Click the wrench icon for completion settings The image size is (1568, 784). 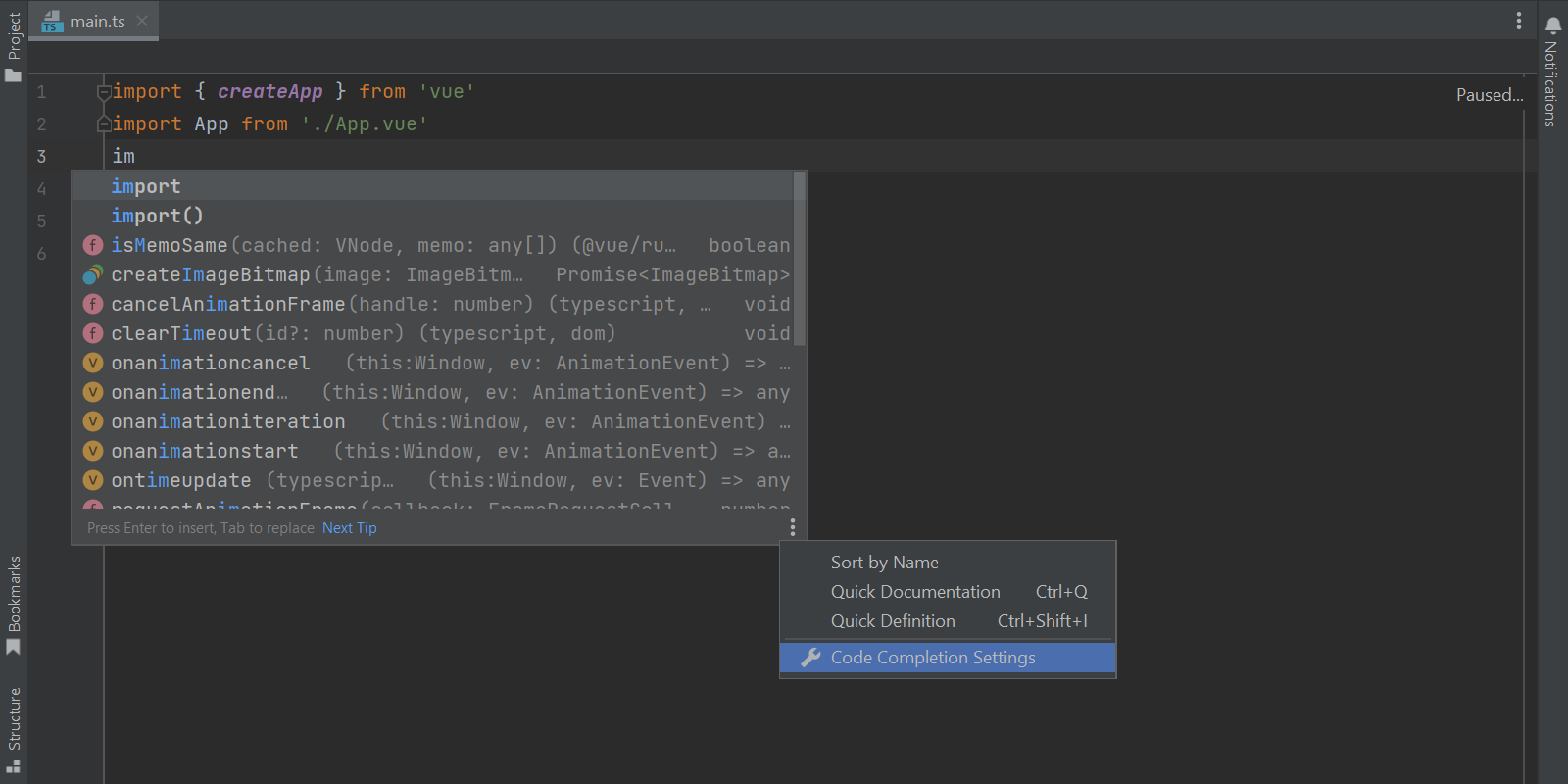coord(810,658)
